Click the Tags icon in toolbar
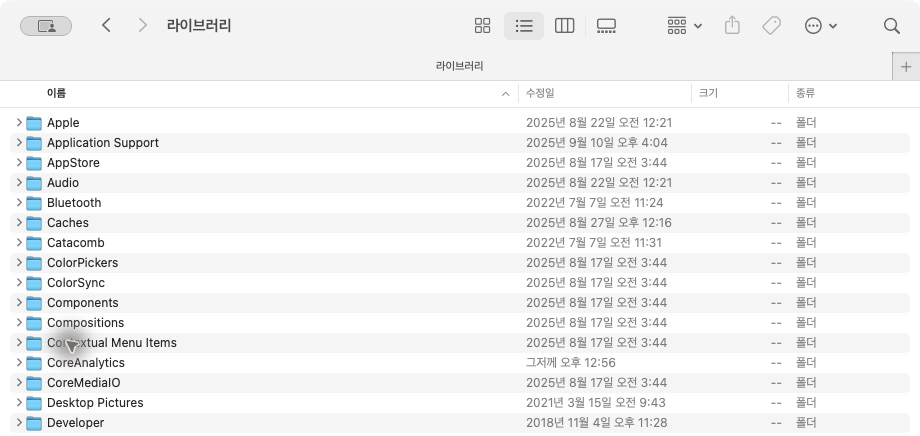 tap(771, 26)
